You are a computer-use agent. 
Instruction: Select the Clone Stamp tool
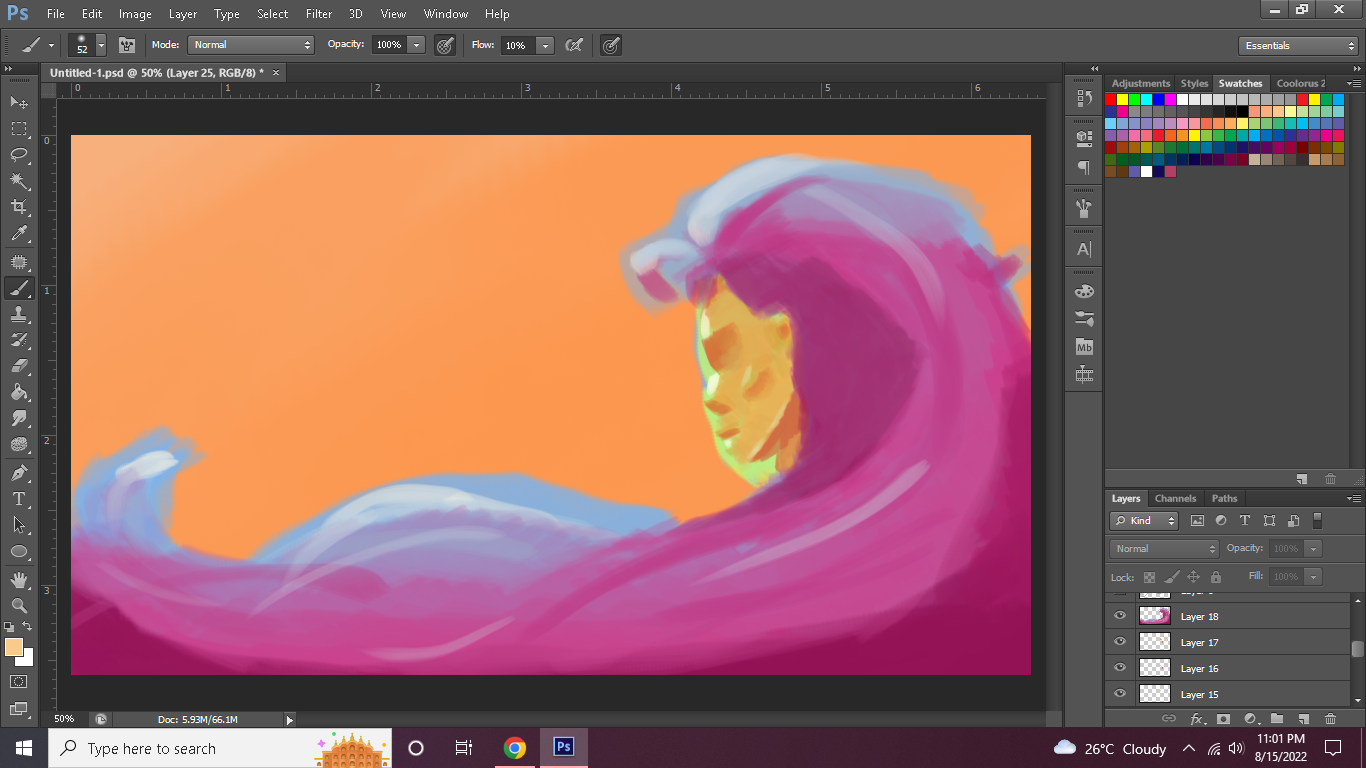pyautogui.click(x=19, y=314)
